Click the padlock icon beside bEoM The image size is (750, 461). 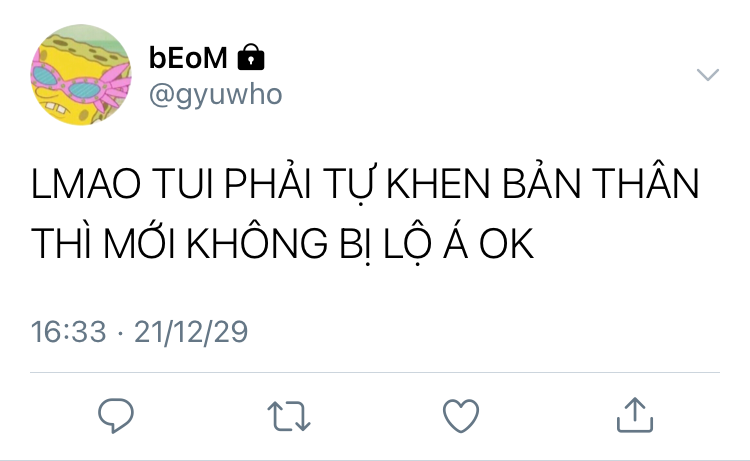251,57
